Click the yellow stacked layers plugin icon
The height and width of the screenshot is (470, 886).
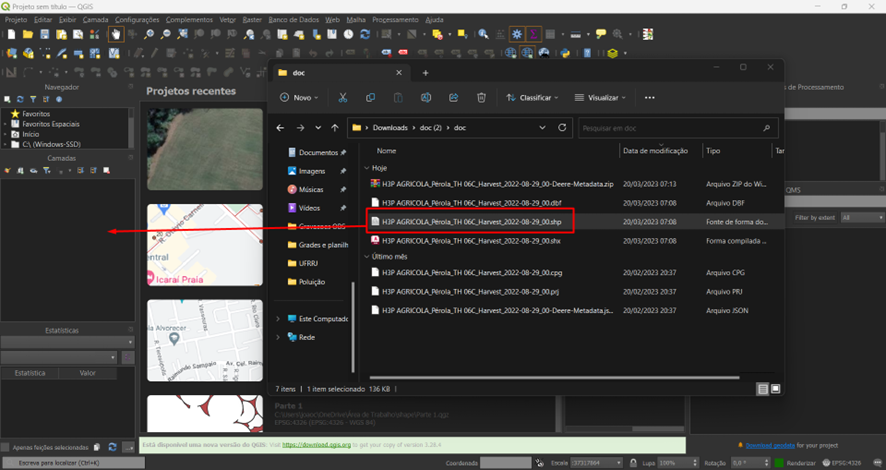point(612,53)
